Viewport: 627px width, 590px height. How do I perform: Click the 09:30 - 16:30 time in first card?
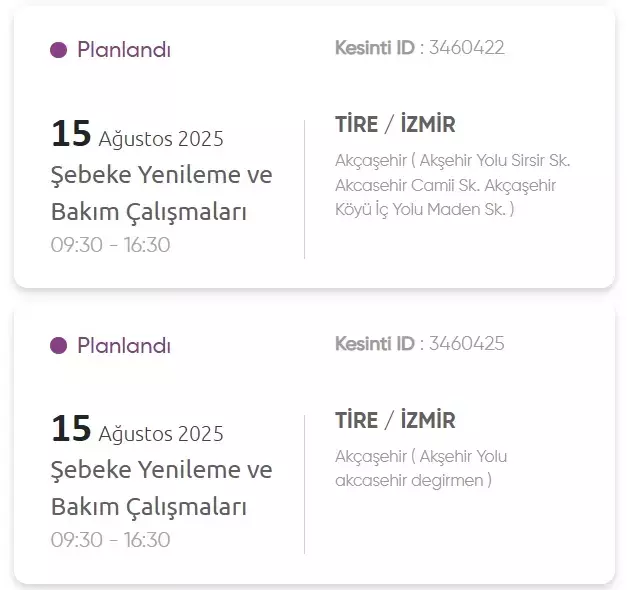pyautogui.click(x=110, y=244)
